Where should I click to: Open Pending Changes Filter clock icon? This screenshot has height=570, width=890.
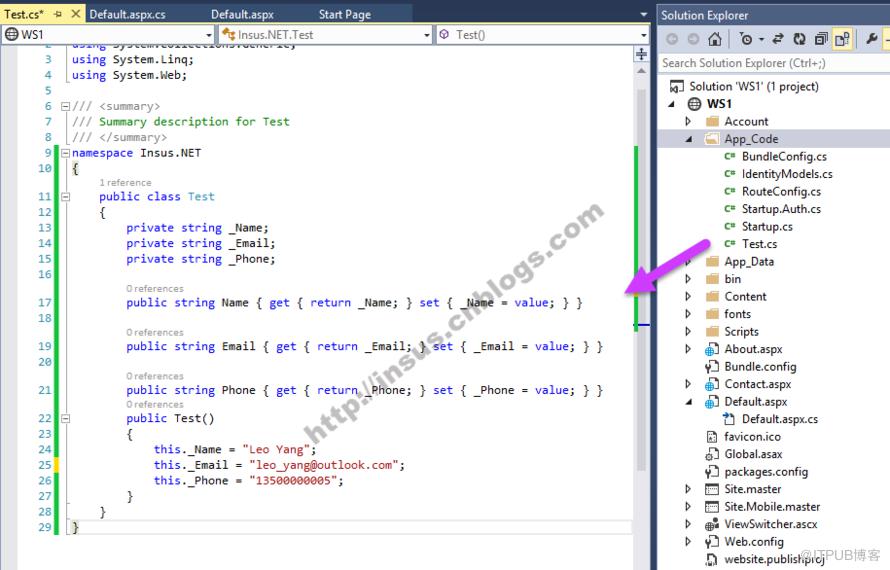pyautogui.click(x=746, y=39)
